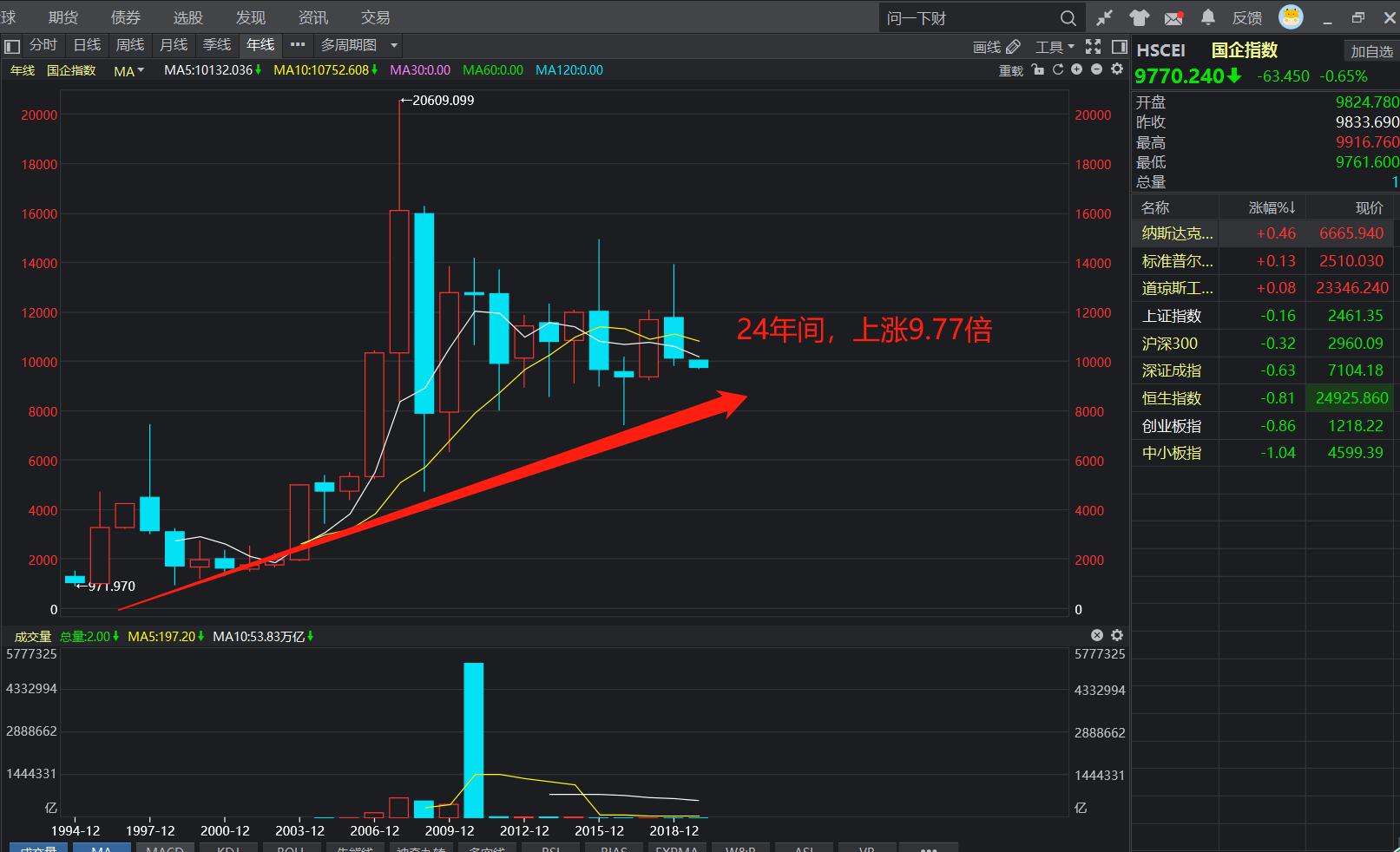This screenshot has width=1400, height=852.
Task: Open the skin (shirt) icon
Action: 1139,18
